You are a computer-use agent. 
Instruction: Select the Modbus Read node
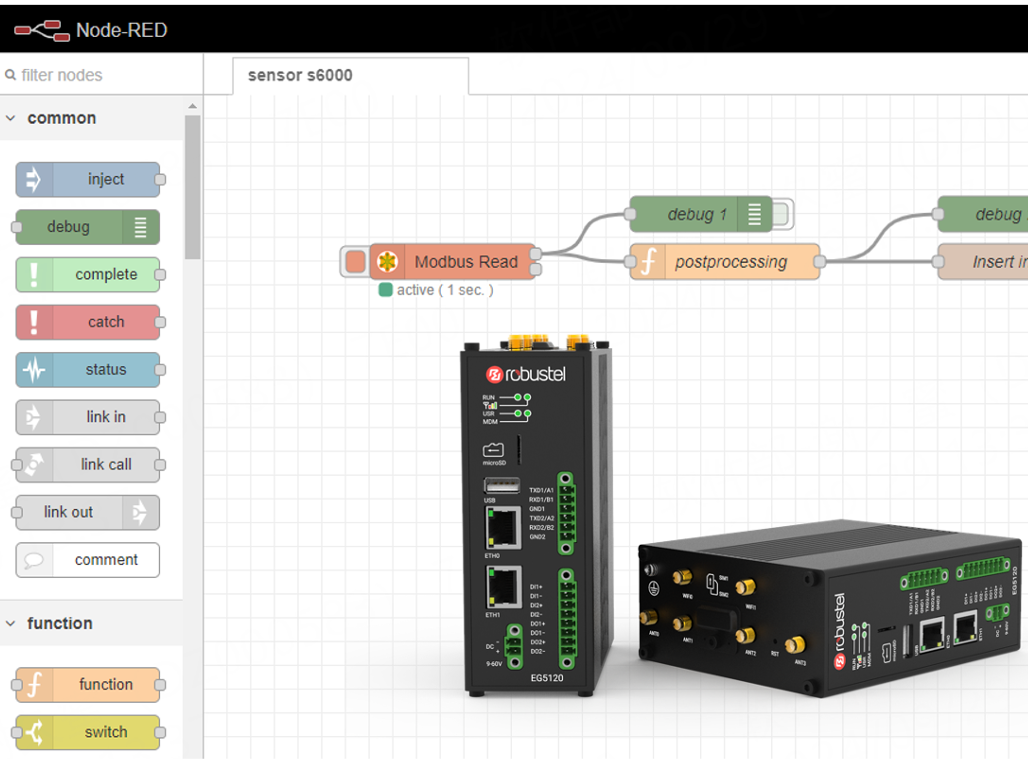coord(465,262)
